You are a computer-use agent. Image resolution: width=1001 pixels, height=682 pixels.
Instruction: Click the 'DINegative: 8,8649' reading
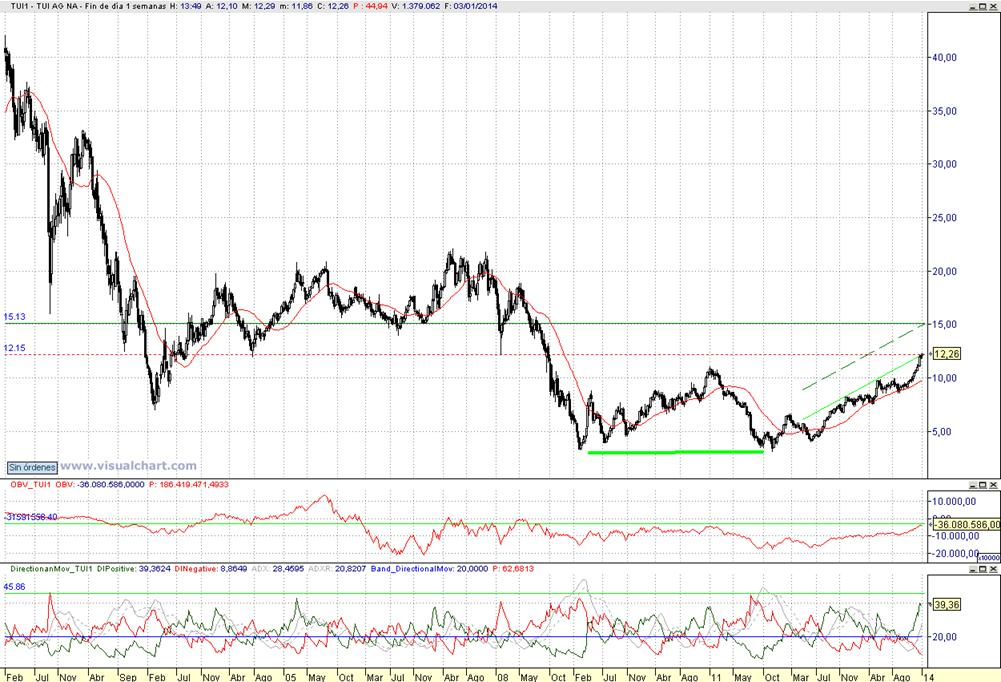211,568
